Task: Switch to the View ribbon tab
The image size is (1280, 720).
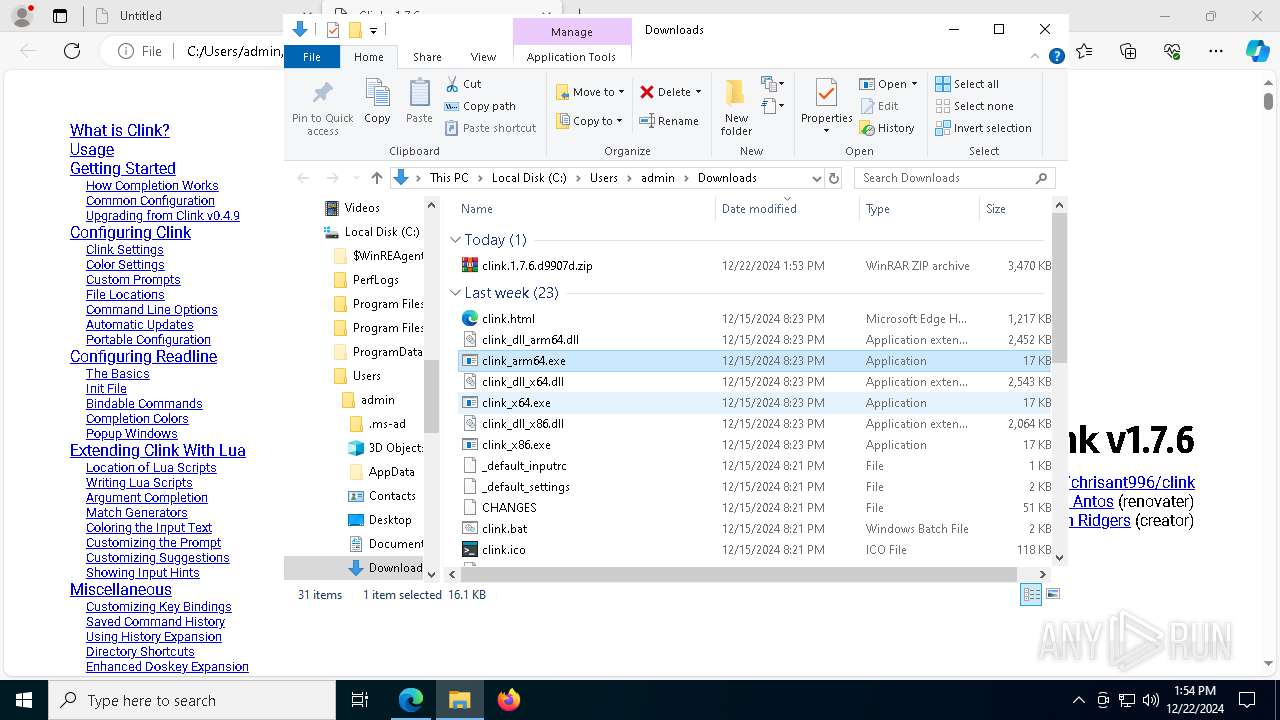Action: pos(483,57)
